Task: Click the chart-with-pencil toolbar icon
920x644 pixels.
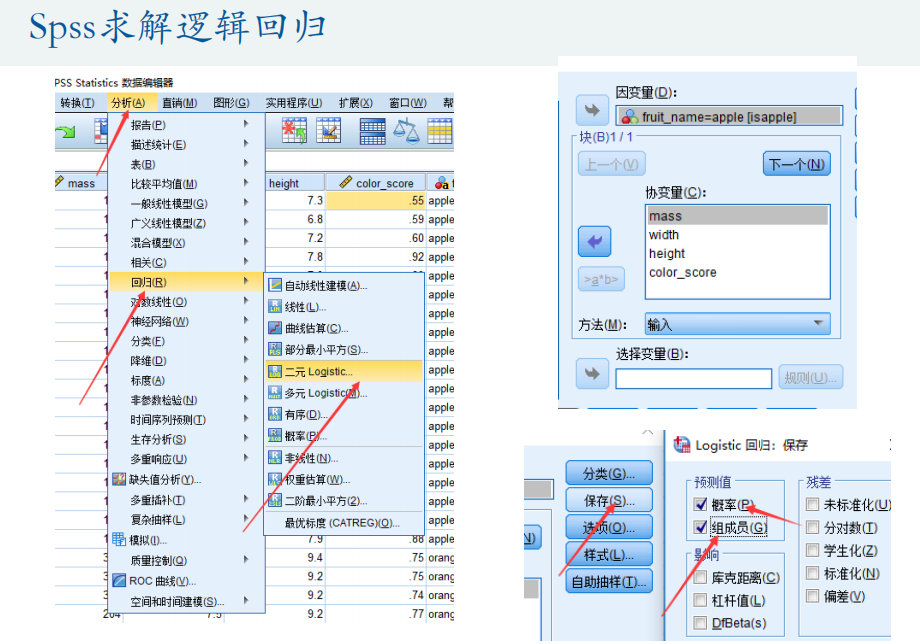Action: tap(329, 130)
